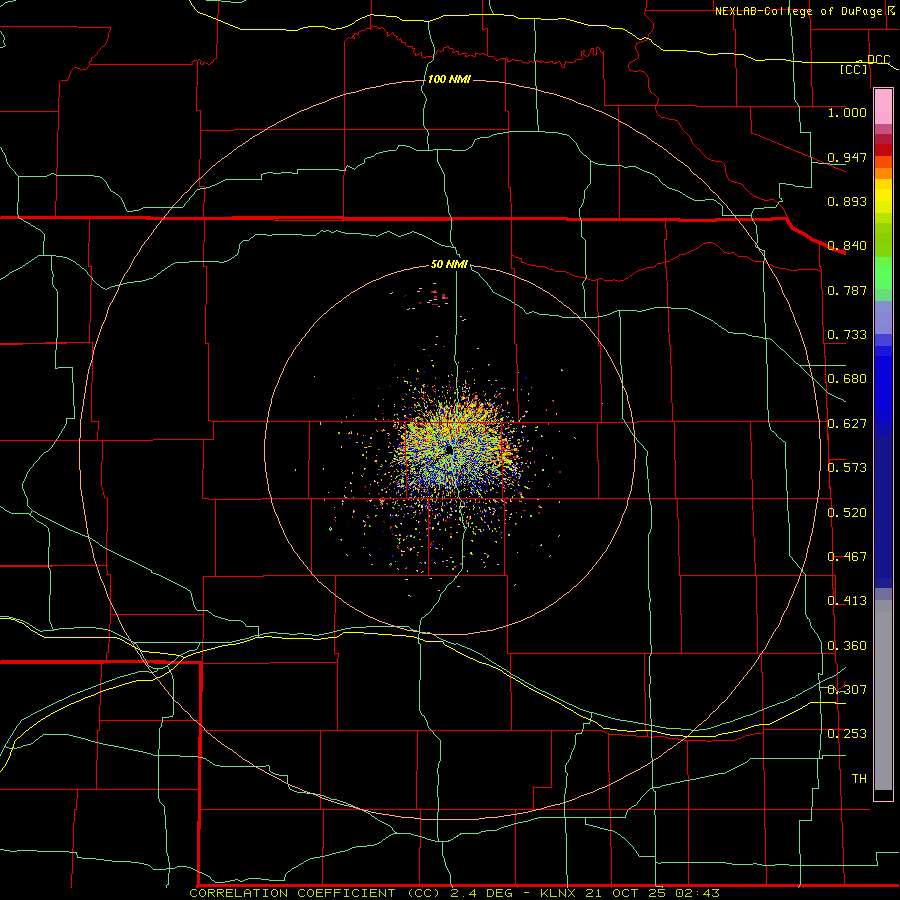Select the 0.467 scale label

coord(847,557)
